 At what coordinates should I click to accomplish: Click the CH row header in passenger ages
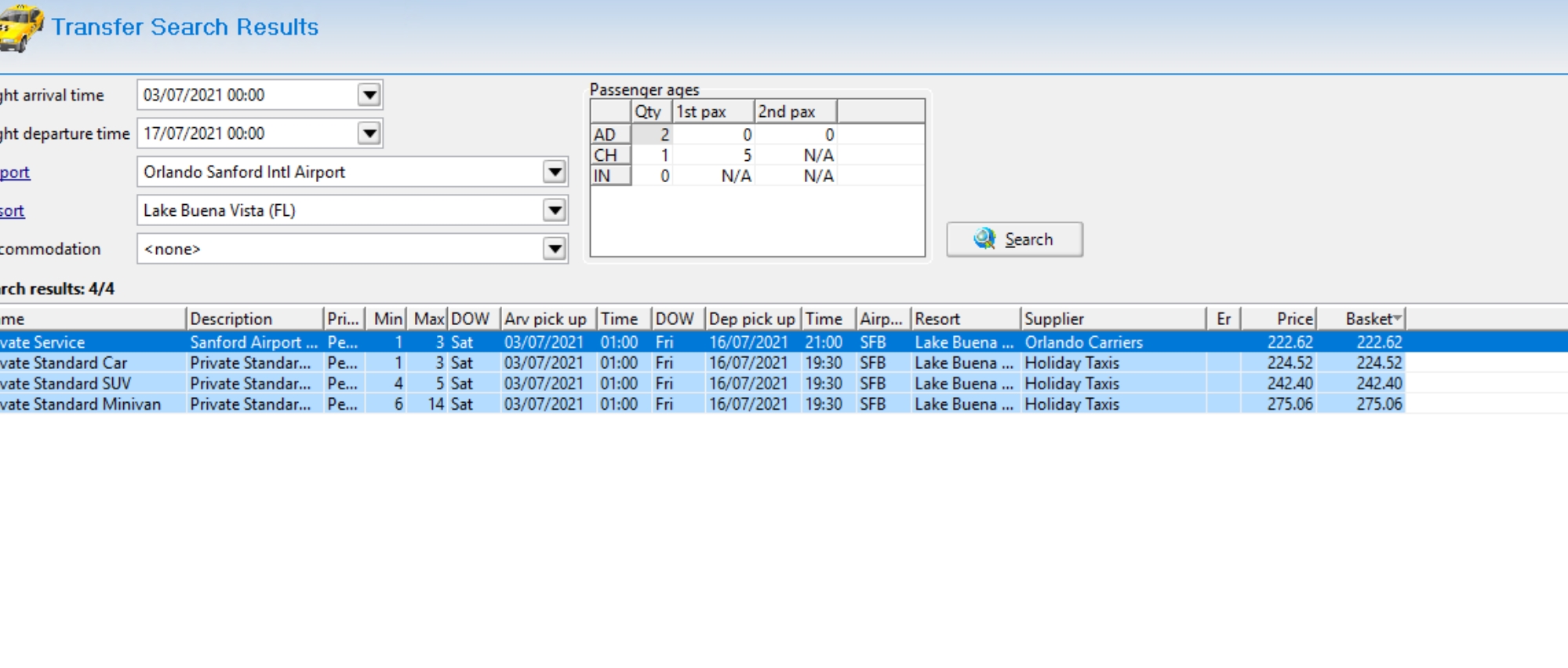(x=611, y=155)
